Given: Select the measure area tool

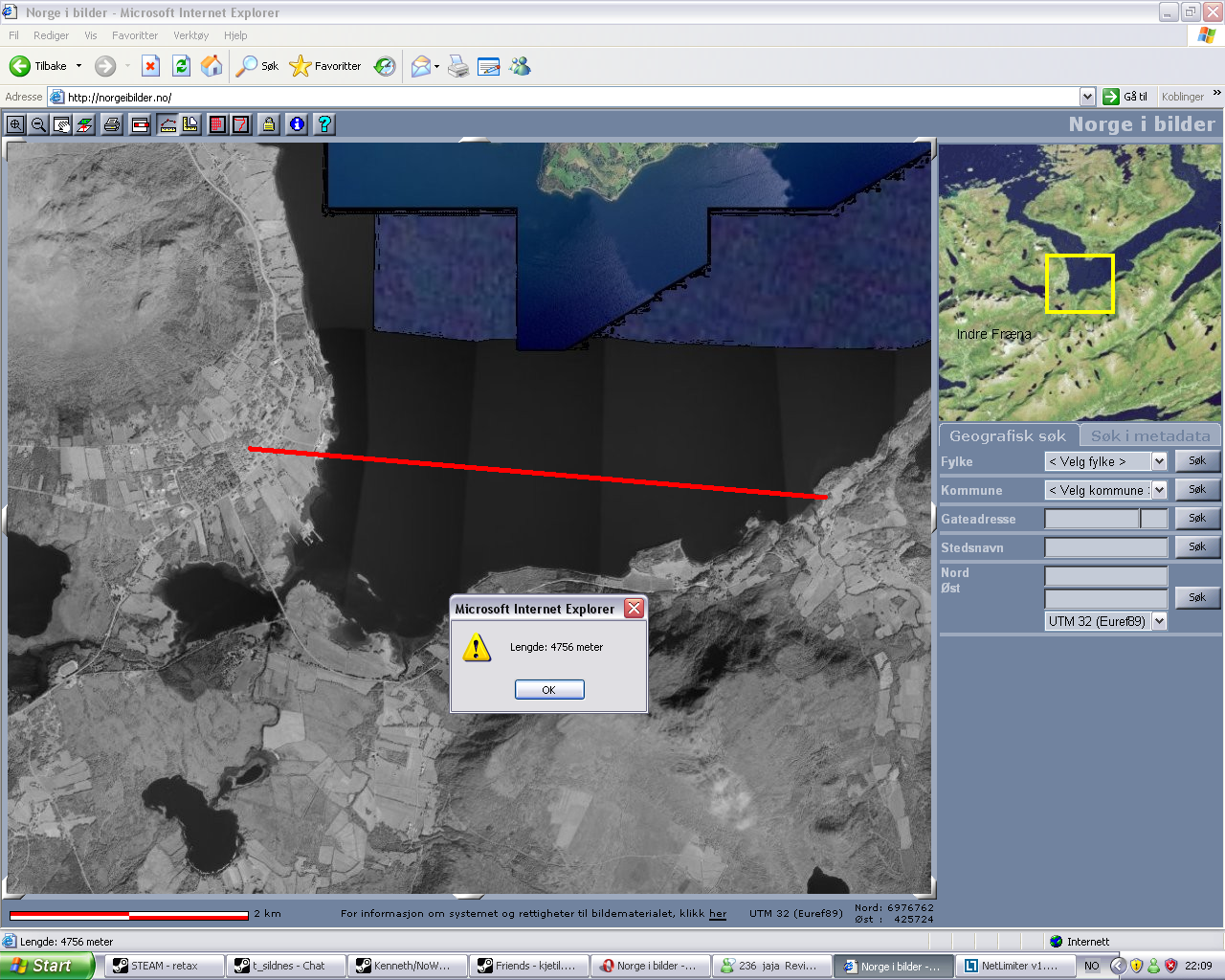Looking at the screenshot, I should (190, 124).
